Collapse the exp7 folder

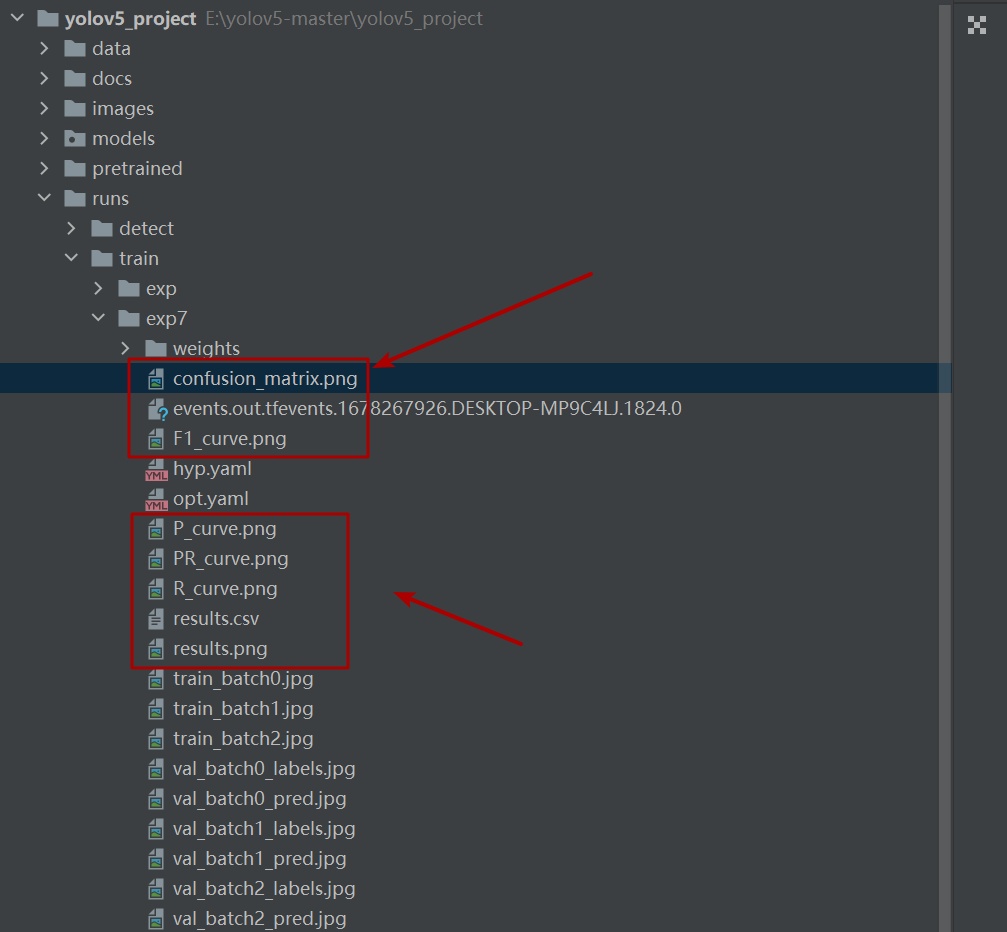(98, 317)
